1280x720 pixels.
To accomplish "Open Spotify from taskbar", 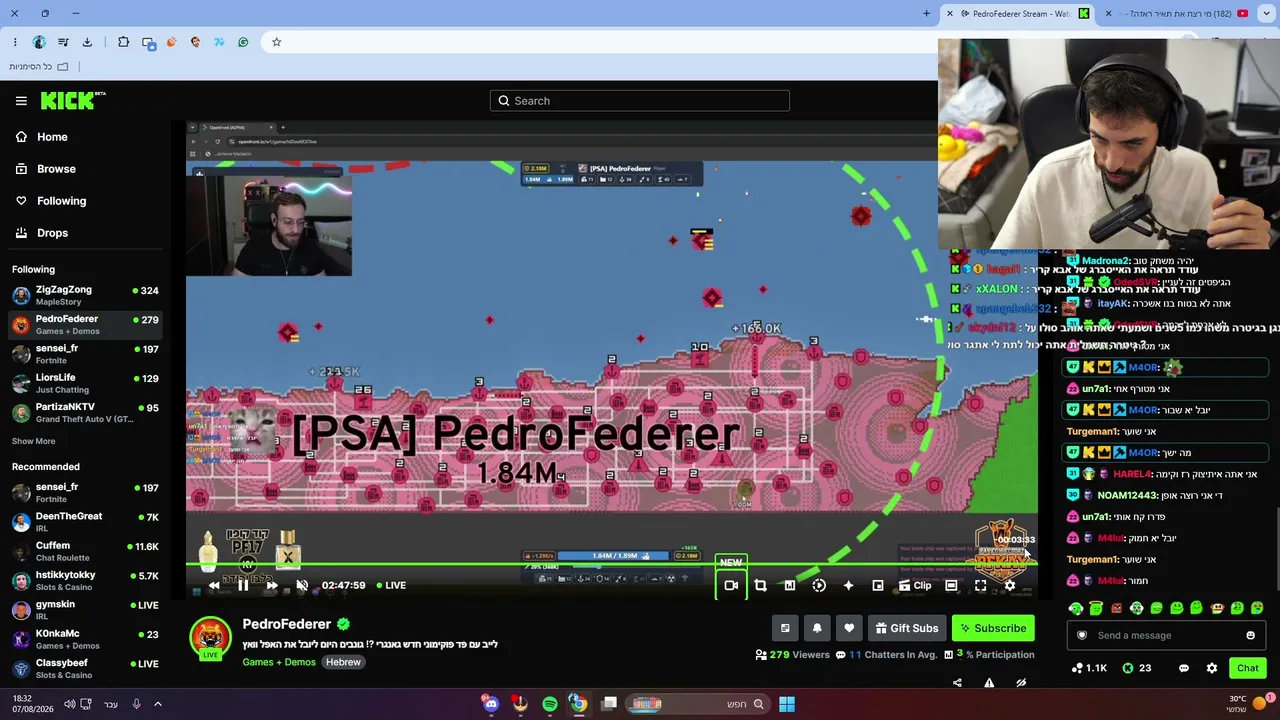I will 550,704.
